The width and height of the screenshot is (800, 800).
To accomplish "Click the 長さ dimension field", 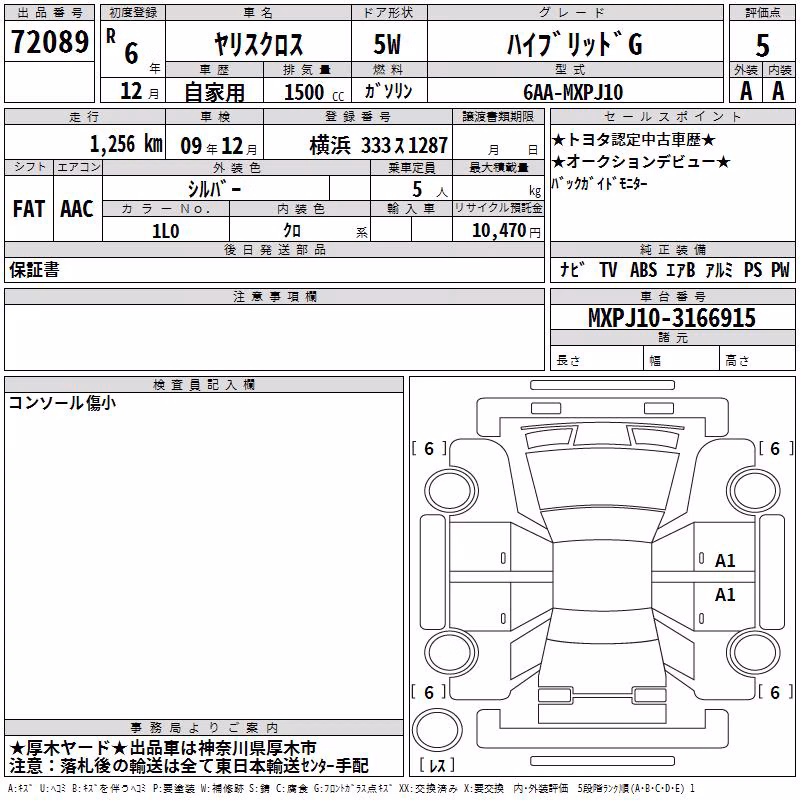I will pos(597,360).
